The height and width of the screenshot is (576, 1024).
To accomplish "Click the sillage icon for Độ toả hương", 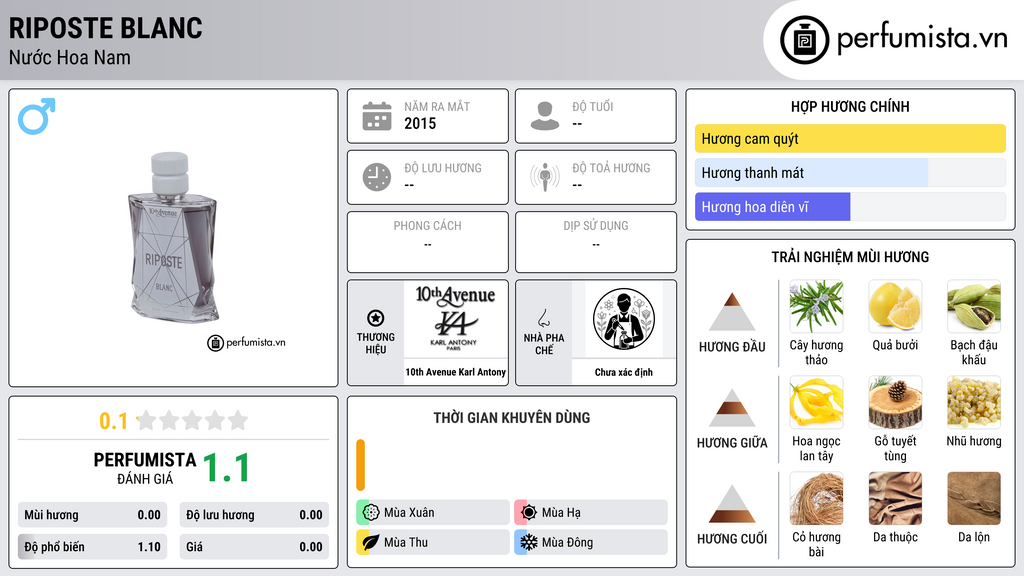I will (x=545, y=177).
